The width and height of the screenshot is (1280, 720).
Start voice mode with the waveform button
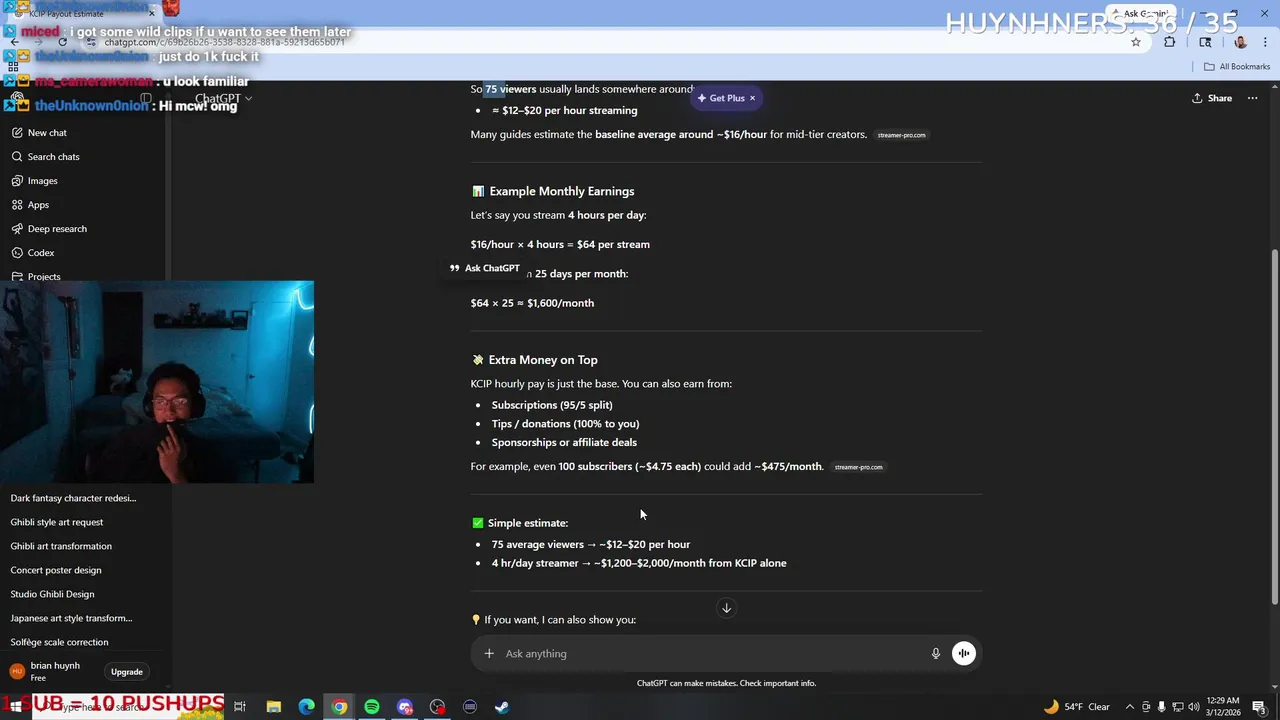(x=964, y=654)
